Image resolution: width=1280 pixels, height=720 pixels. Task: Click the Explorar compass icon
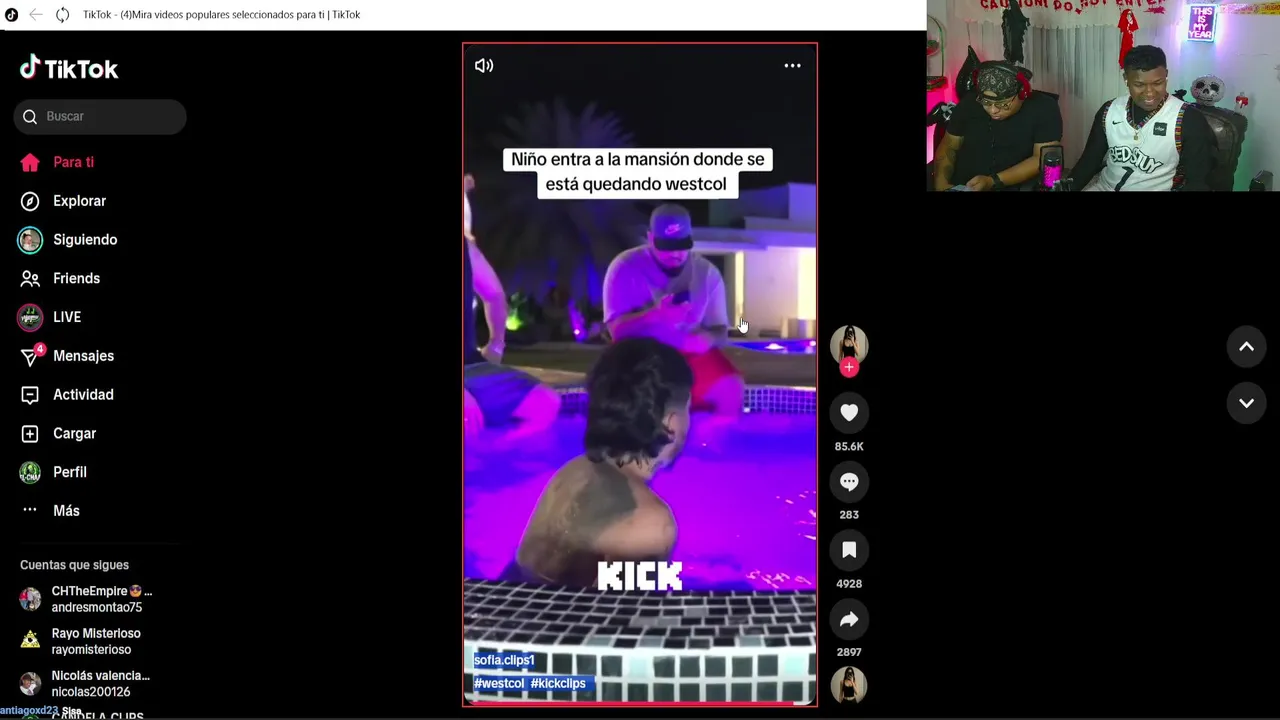click(x=30, y=201)
